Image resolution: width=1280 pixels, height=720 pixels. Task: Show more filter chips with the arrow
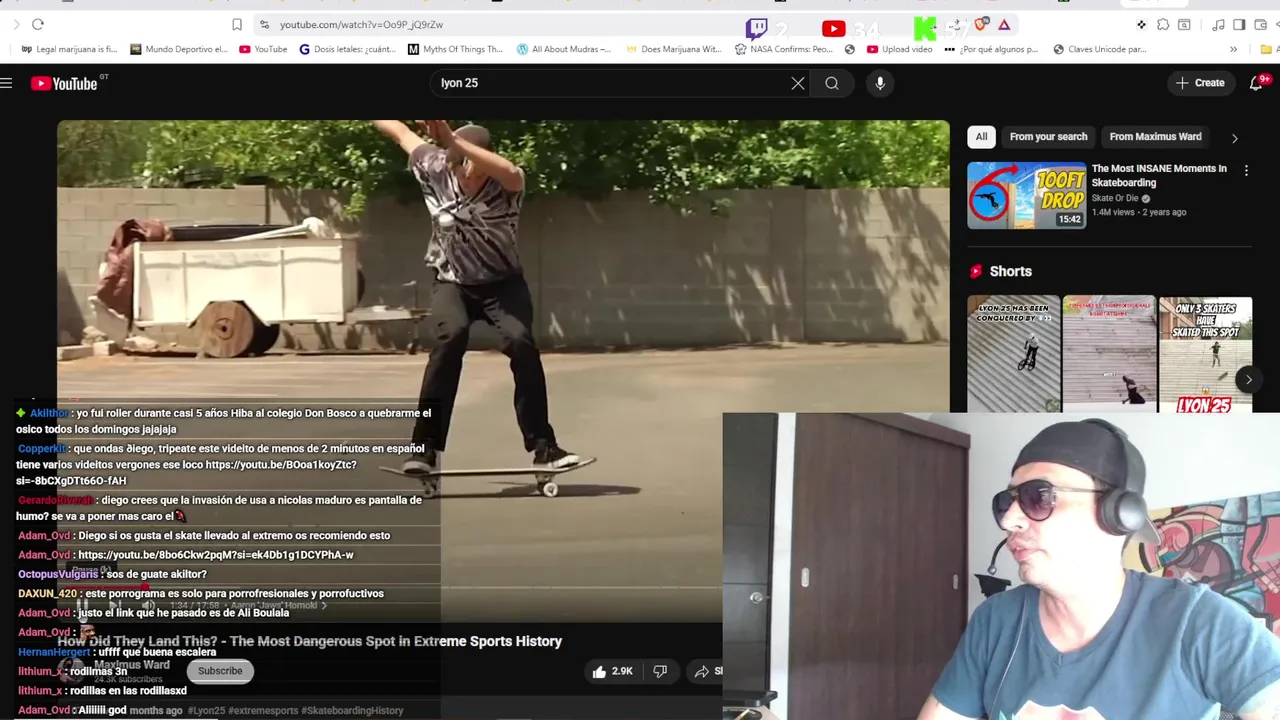coord(1234,138)
